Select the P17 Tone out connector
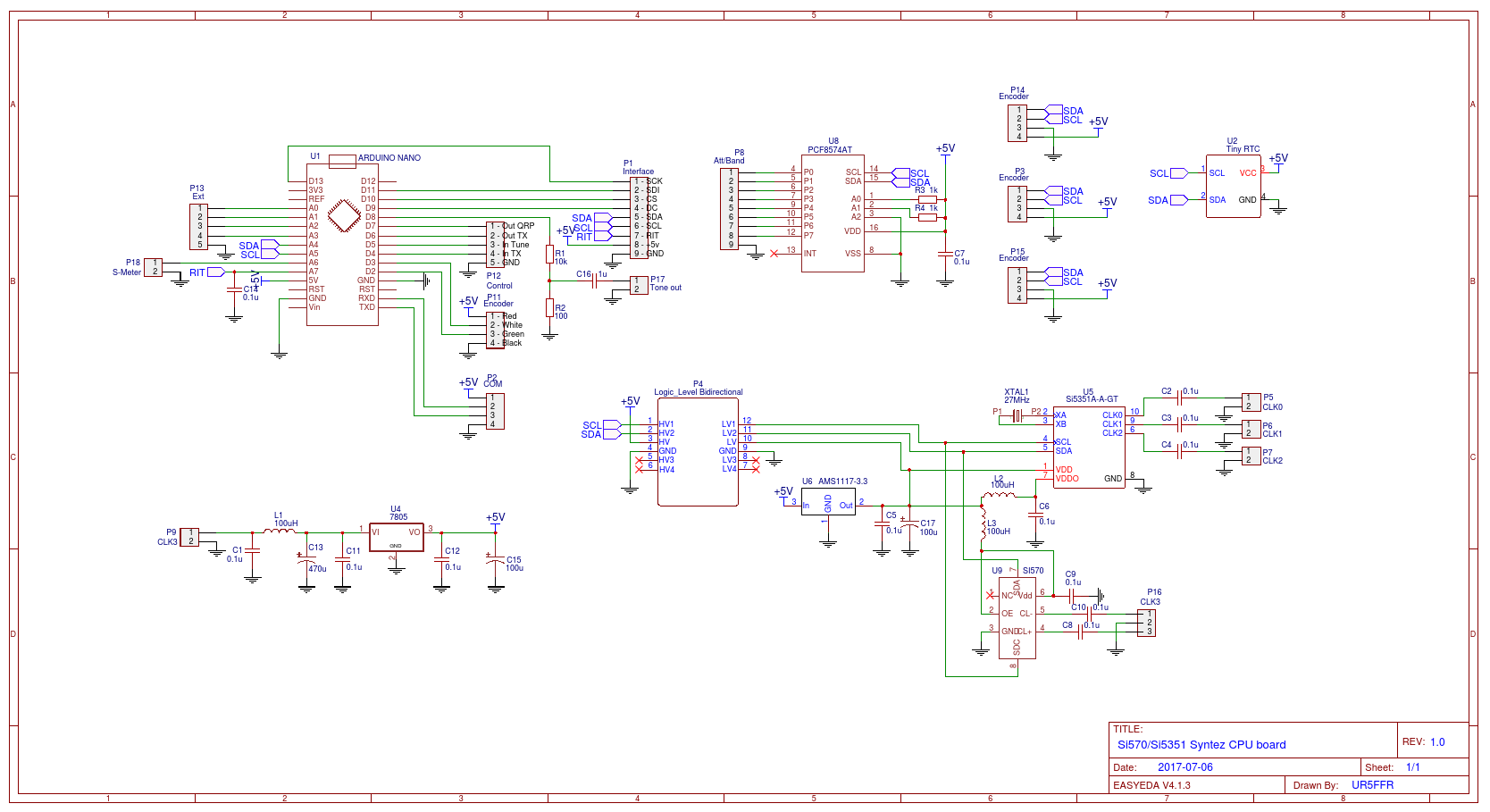The height and width of the screenshot is (812, 1490). tap(639, 285)
